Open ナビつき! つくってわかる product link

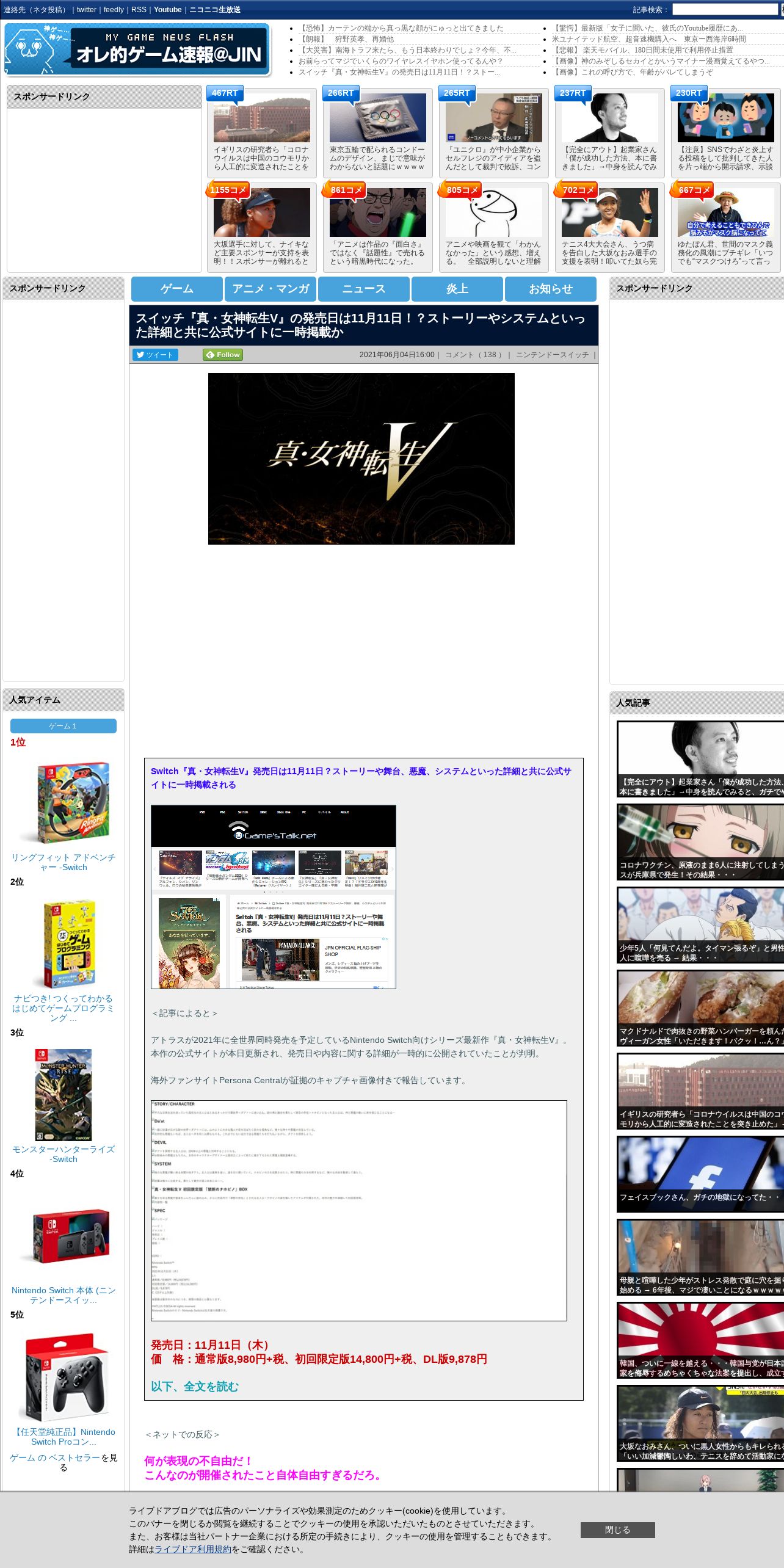(64, 1008)
